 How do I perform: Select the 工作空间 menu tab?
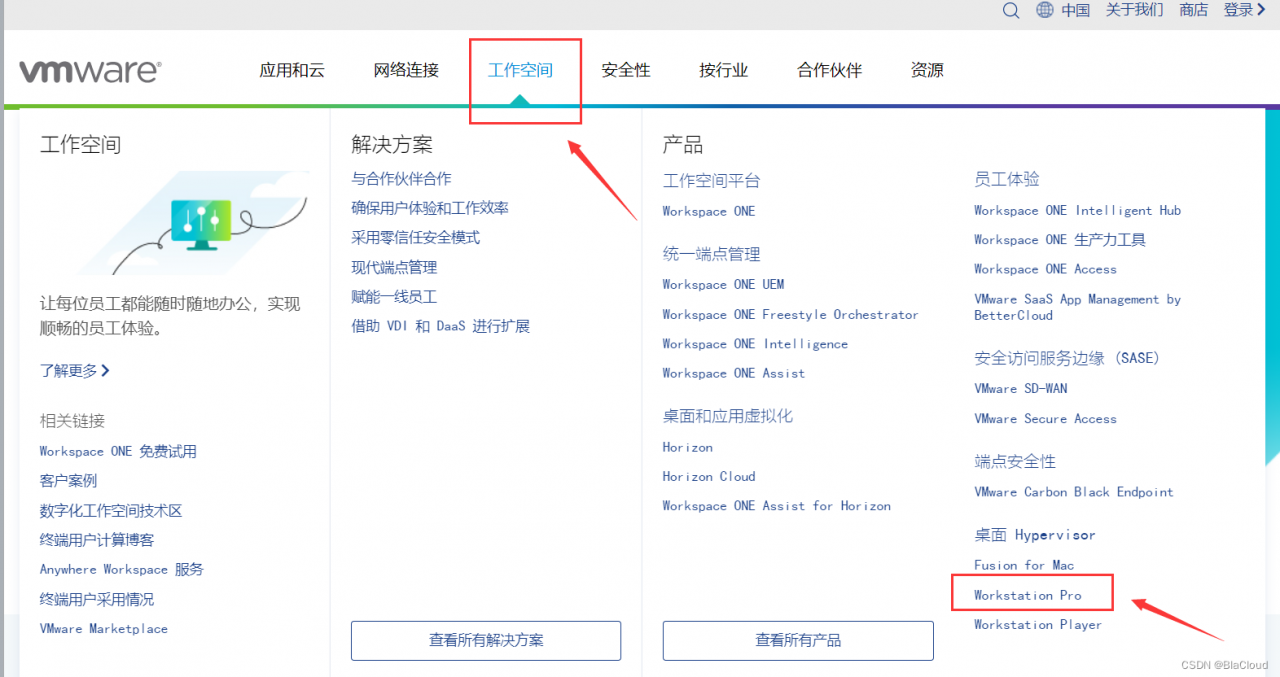click(520, 70)
